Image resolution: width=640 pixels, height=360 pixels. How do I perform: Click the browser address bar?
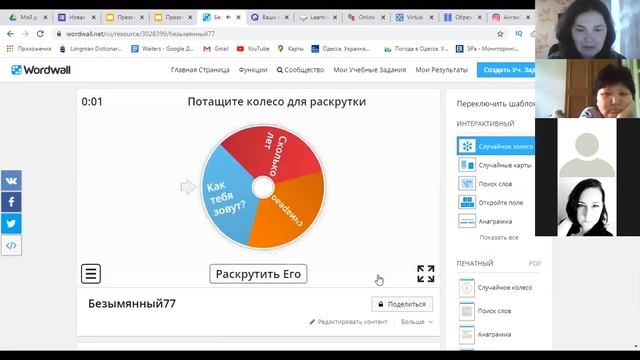273,34
